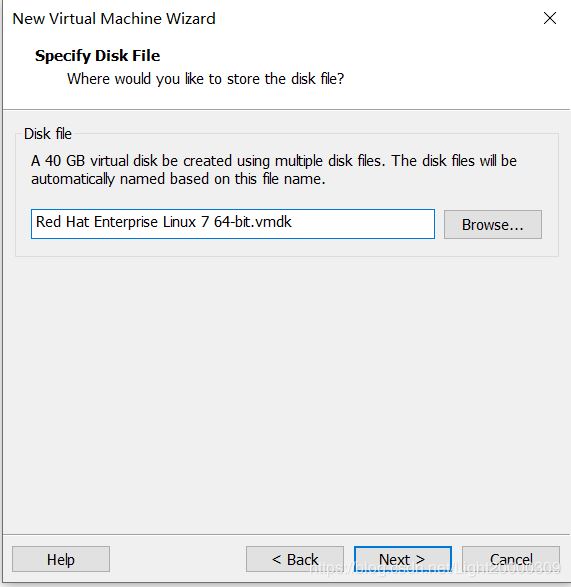Open the Browse... file location dialog
Viewport: 571px width, 587px height.
pos(493,224)
